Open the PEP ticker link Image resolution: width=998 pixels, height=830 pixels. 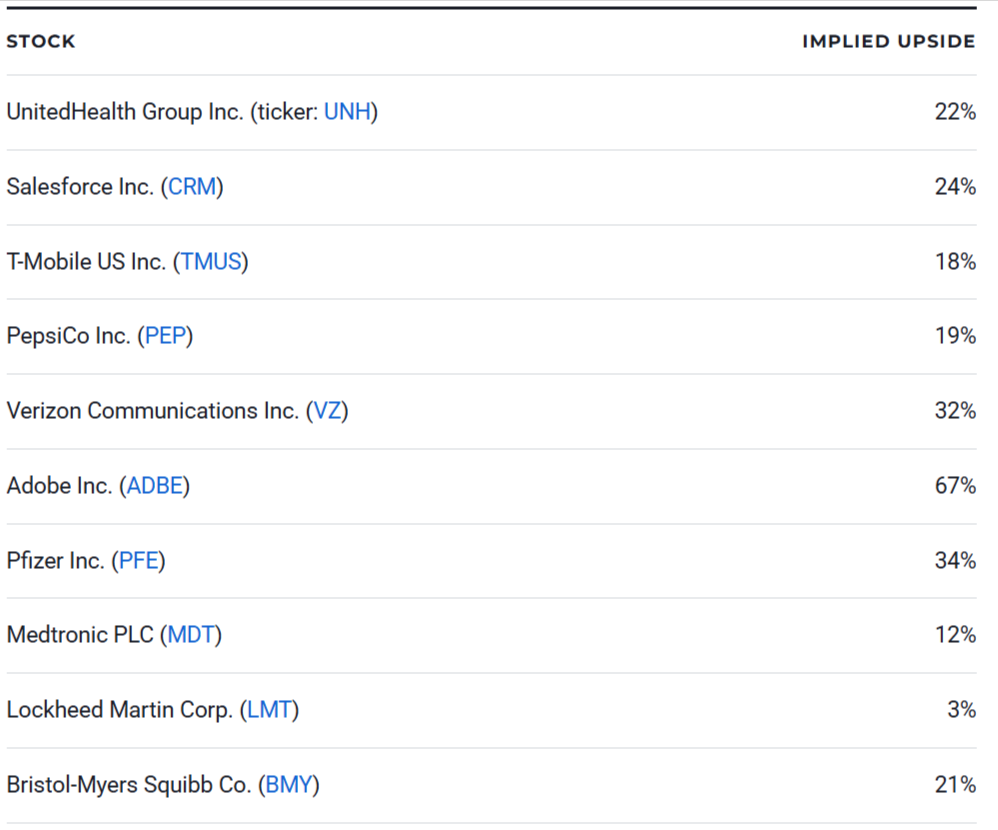(x=165, y=335)
